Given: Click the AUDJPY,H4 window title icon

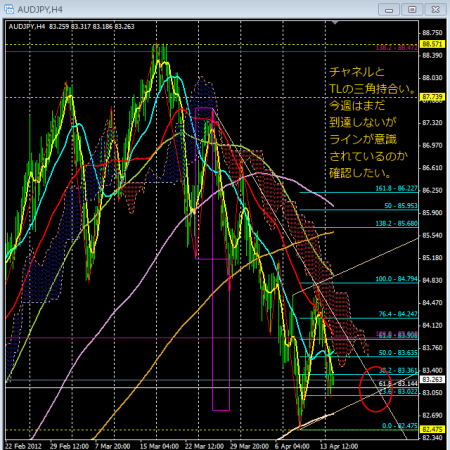Looking at the screenshot, I should 9,9.
